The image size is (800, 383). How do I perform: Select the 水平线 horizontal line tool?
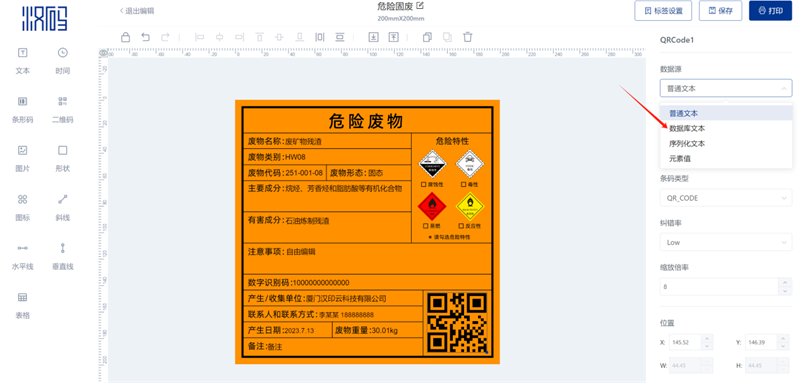22,256
